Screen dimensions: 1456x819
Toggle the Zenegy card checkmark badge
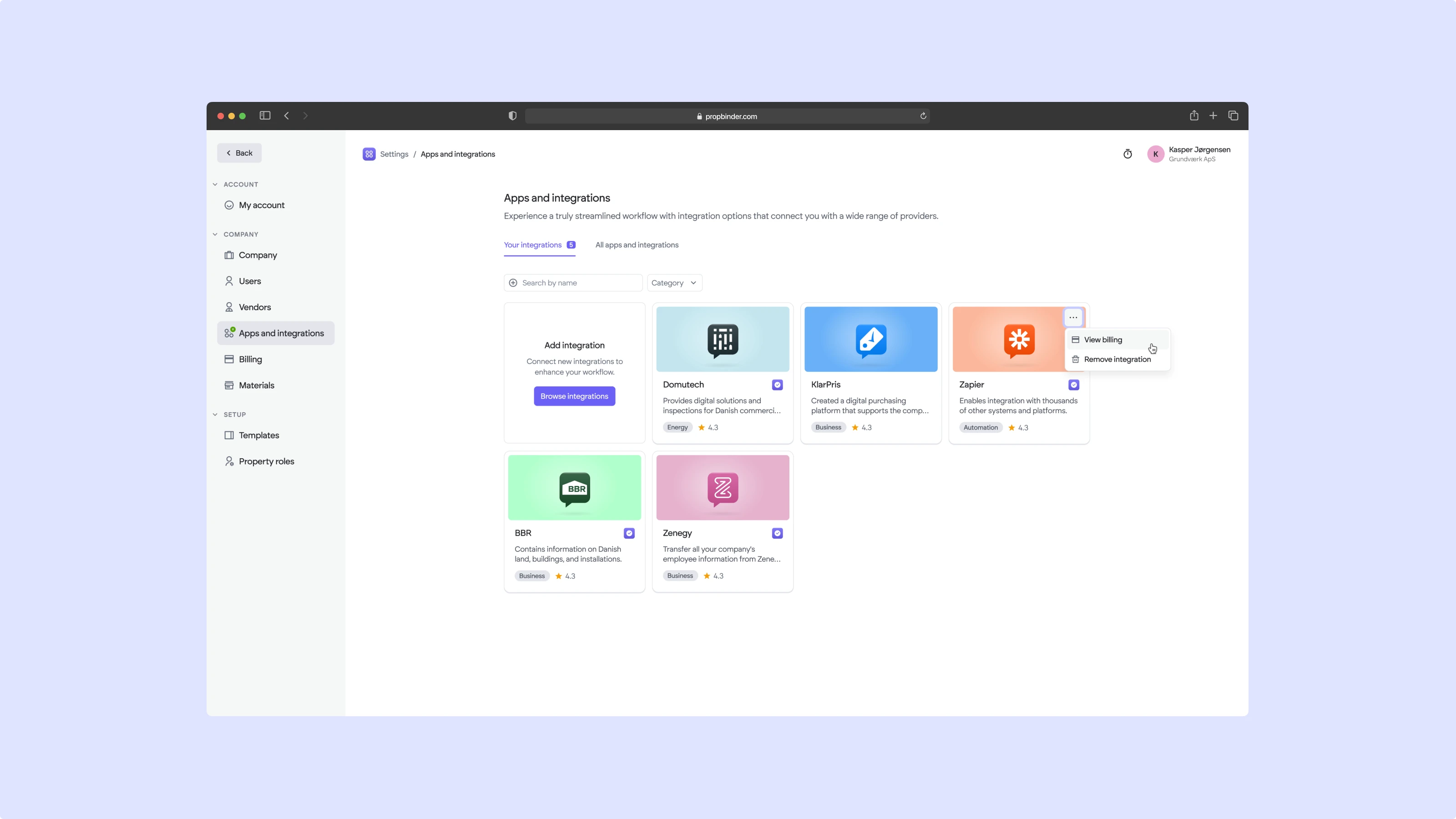click(x=777, y=533)
